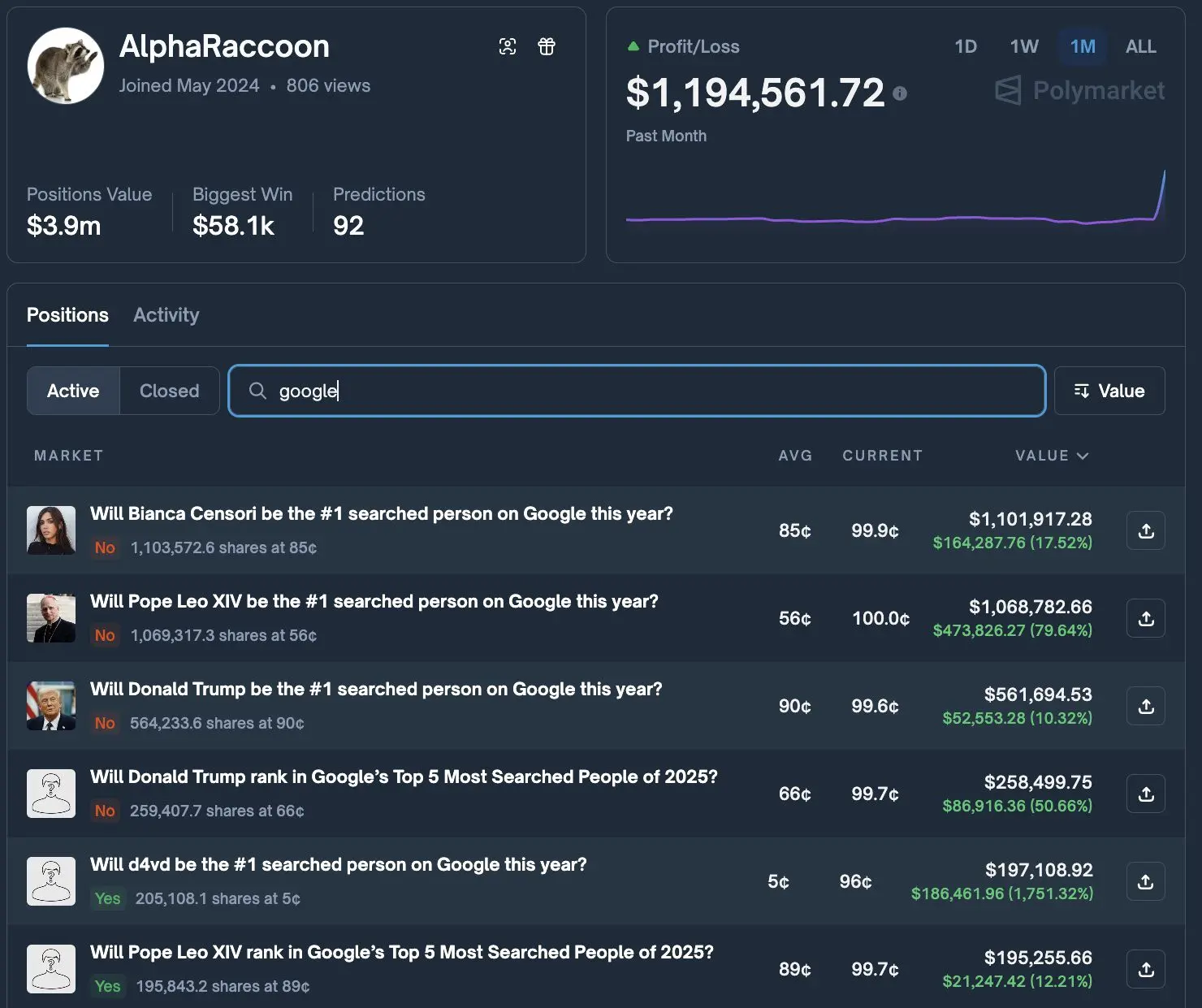Image resolution: width=1202 pixels, height=1008 pixels.
Task: Show Closed positions
Action: (x=170, y=391)
